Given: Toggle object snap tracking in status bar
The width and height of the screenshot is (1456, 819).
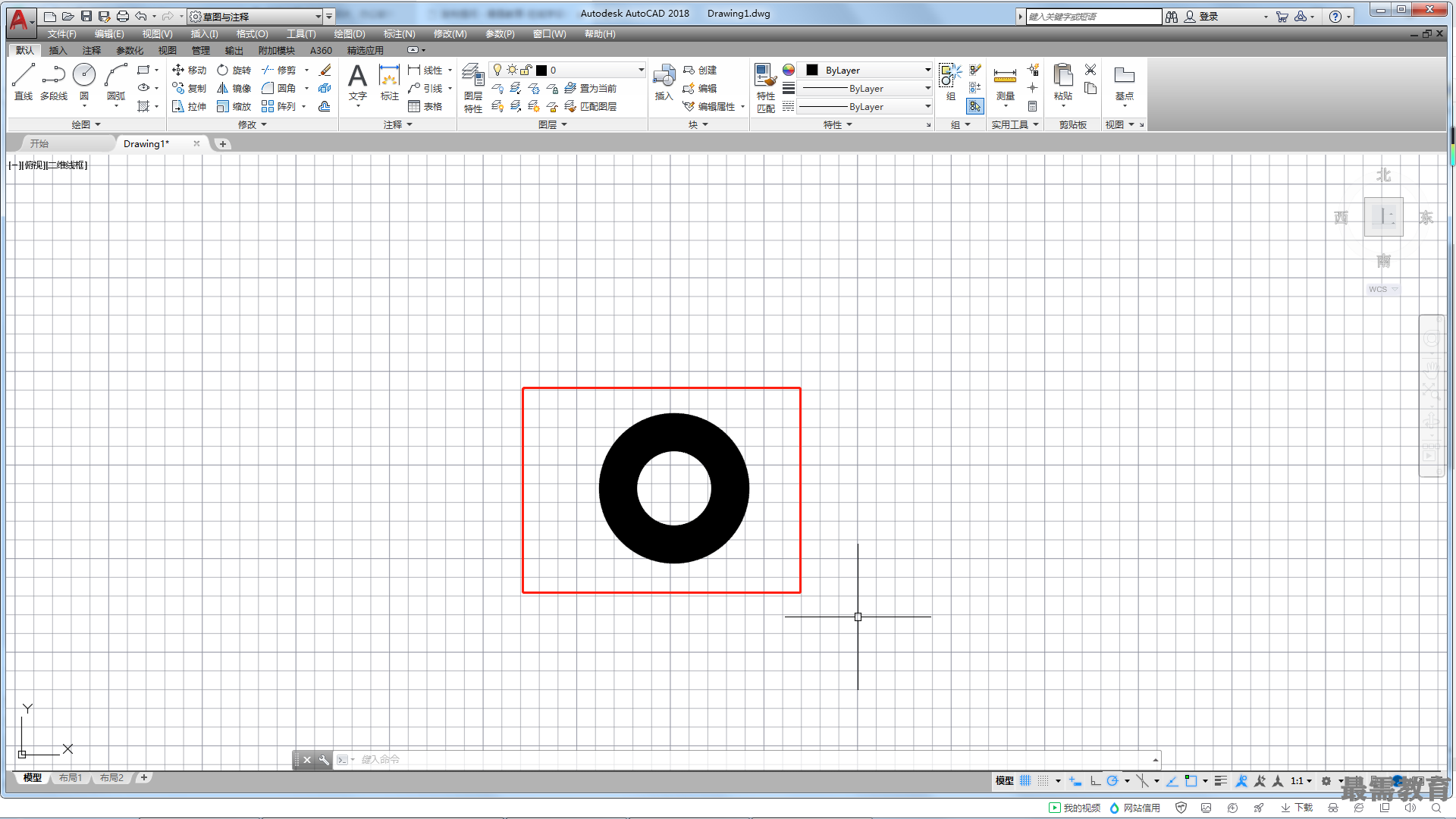Looking at the screenshot, I should (x=1172, y=780).
